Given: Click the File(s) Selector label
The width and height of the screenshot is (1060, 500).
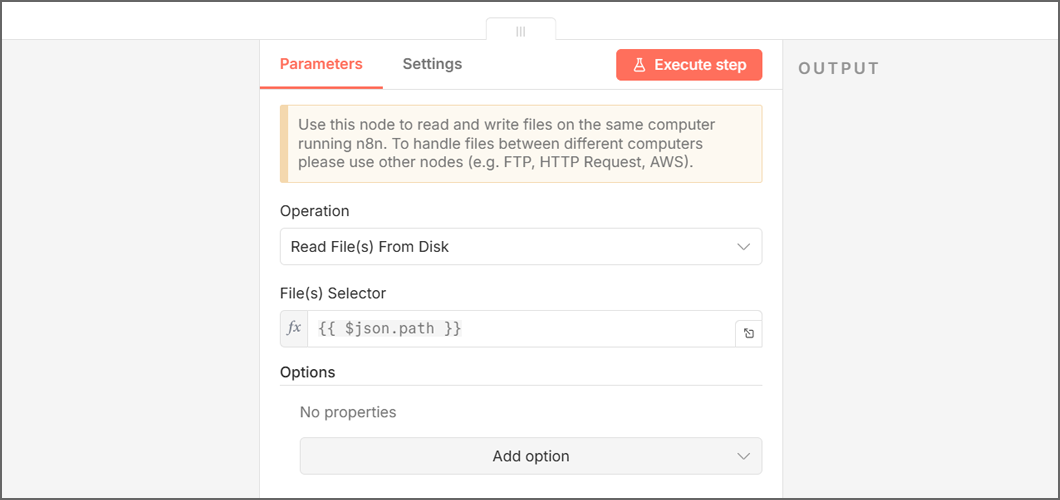Looking at the screenshot, I should (333, 293).
